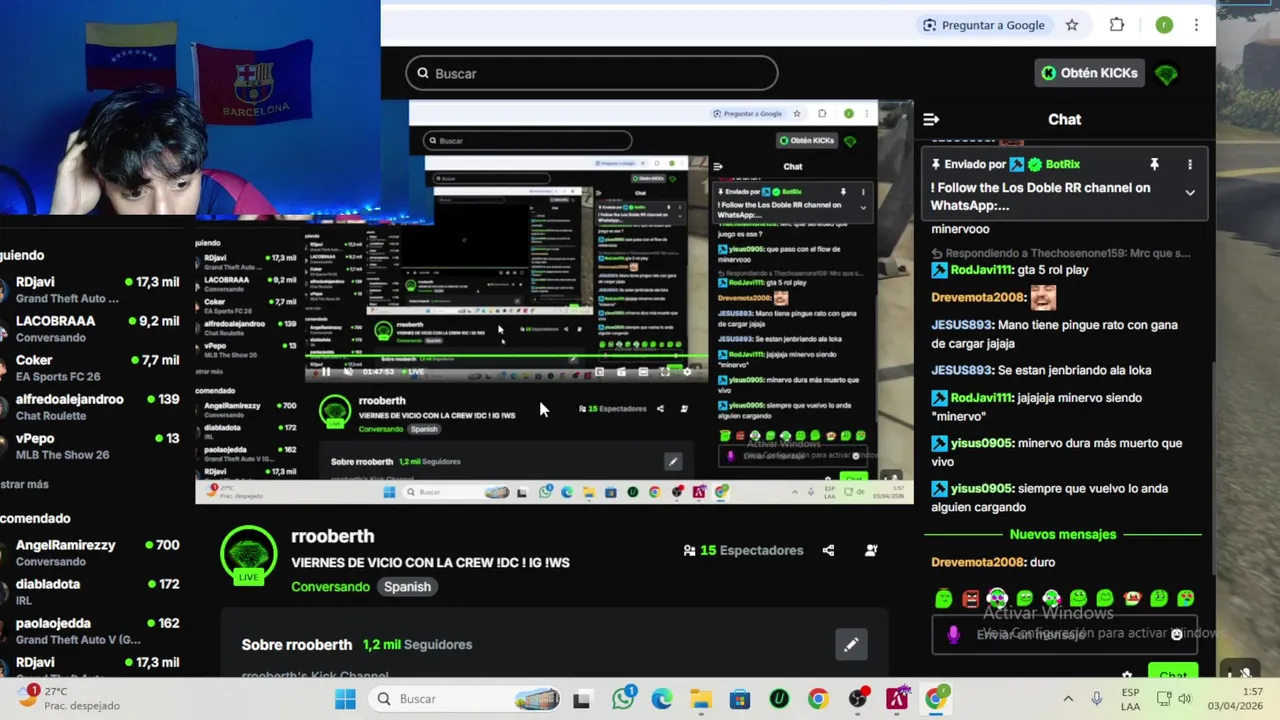Open the emoji picker in the message box

tap(1177, 634)
